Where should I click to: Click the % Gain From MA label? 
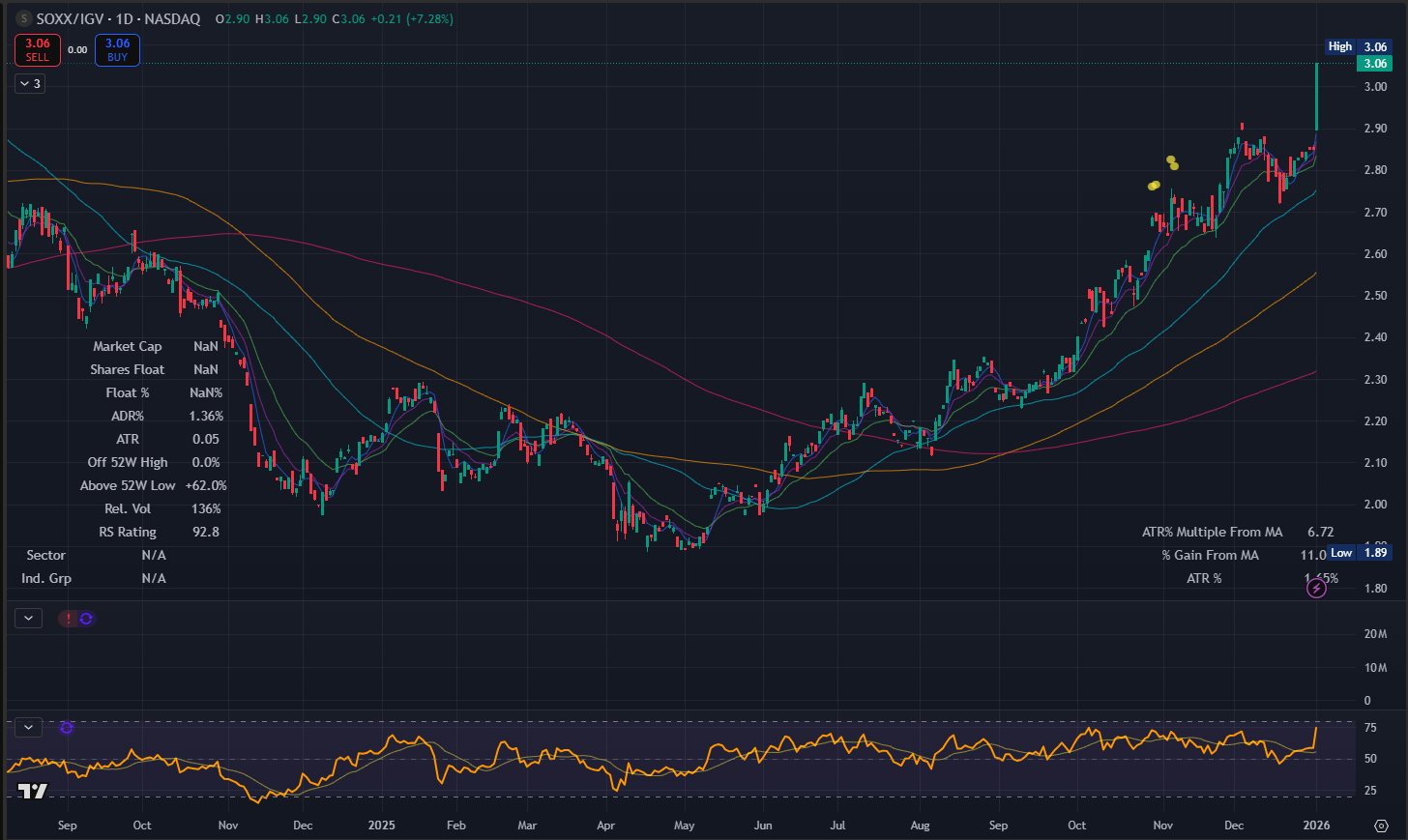pos(1211,555)
